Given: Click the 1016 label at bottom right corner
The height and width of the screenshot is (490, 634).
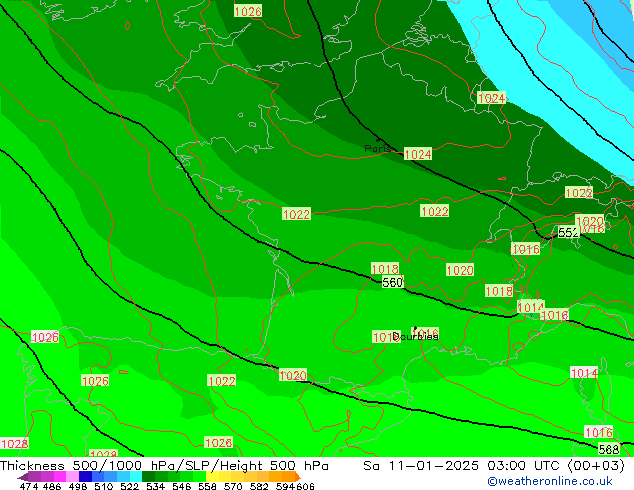Looking at the screenshot, I should coord(598,432).
